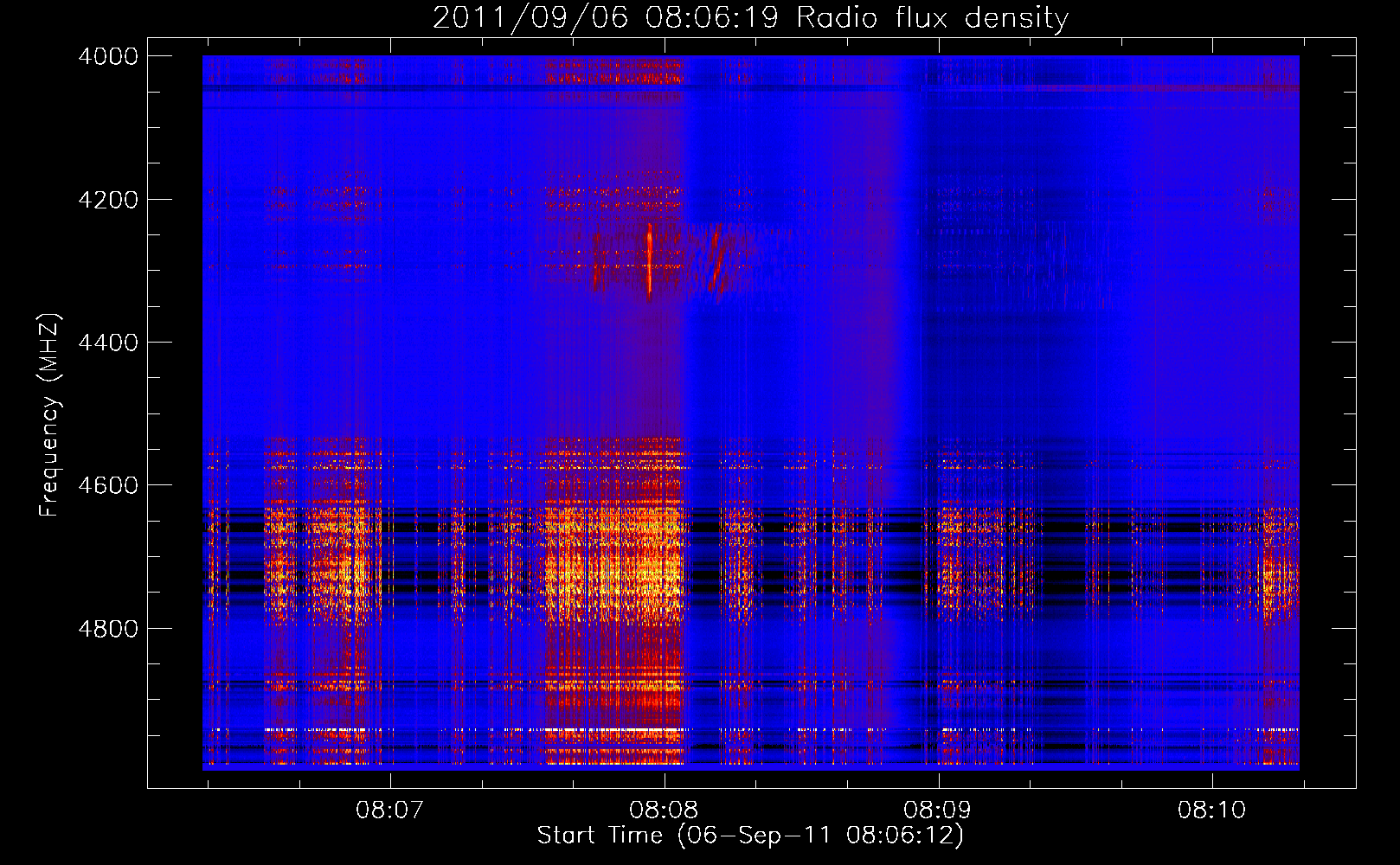Click the plot title "2011/09/06 08:06:19 Radio flux density"
Image resolution: width=1400 pixels, height=865 pixels.
coord(750,17)
